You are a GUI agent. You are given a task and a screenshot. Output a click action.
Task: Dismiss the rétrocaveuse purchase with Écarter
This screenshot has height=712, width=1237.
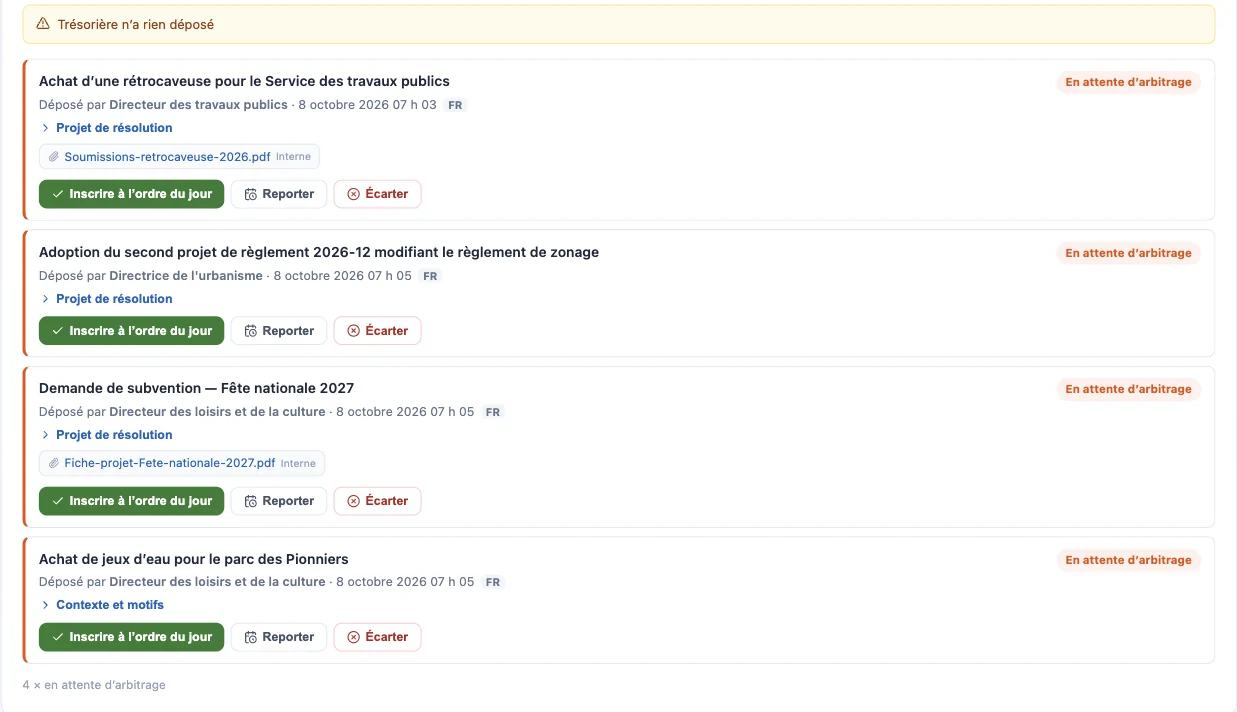coord(377,194)
